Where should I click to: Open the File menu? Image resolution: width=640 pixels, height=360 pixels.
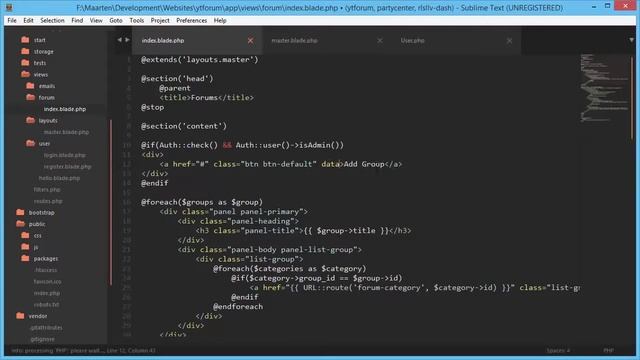pos(12,20)
